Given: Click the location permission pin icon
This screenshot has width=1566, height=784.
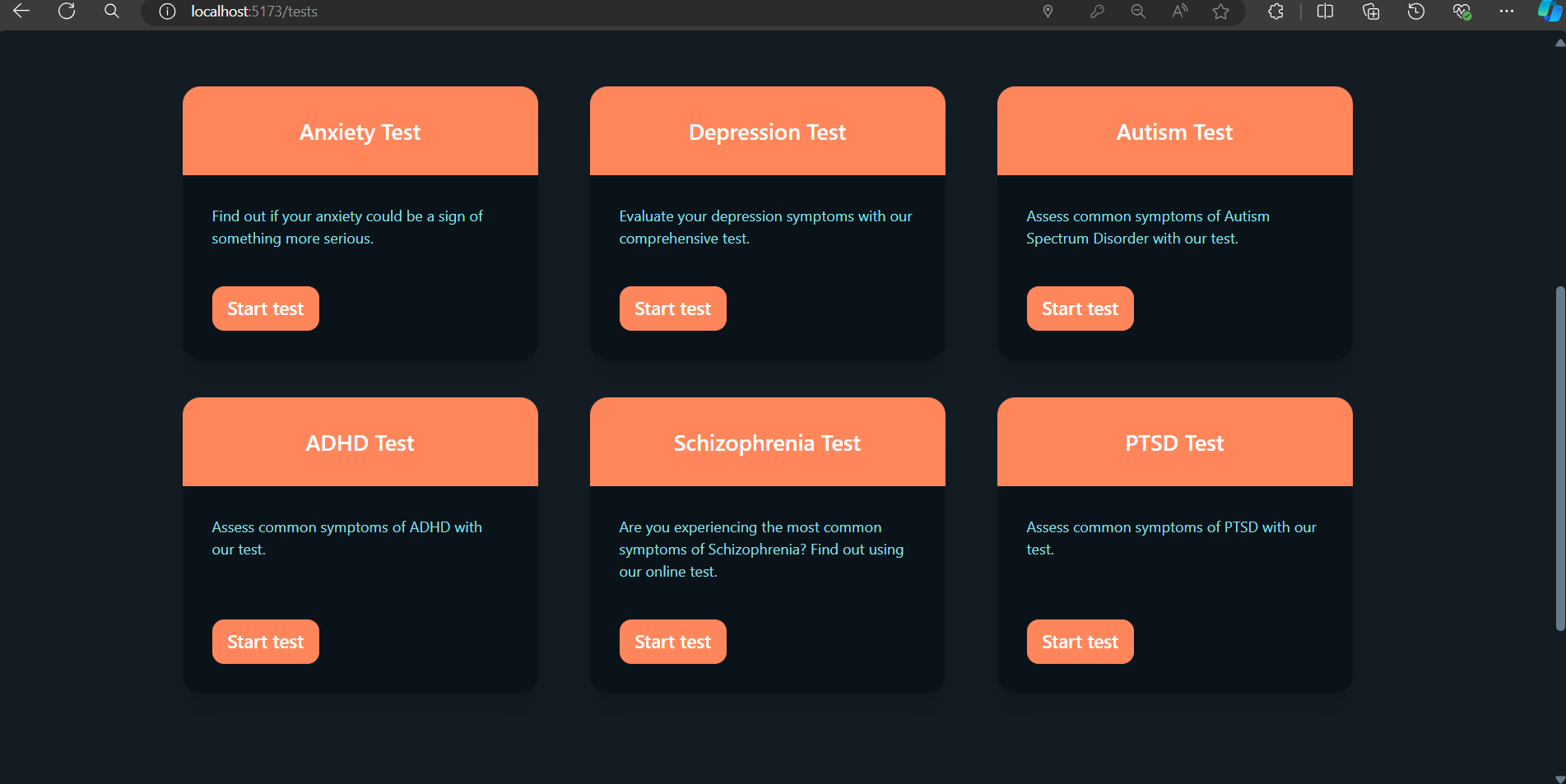Looking at the screenshot, I should pyautogui.click(x=1048, y=12).
